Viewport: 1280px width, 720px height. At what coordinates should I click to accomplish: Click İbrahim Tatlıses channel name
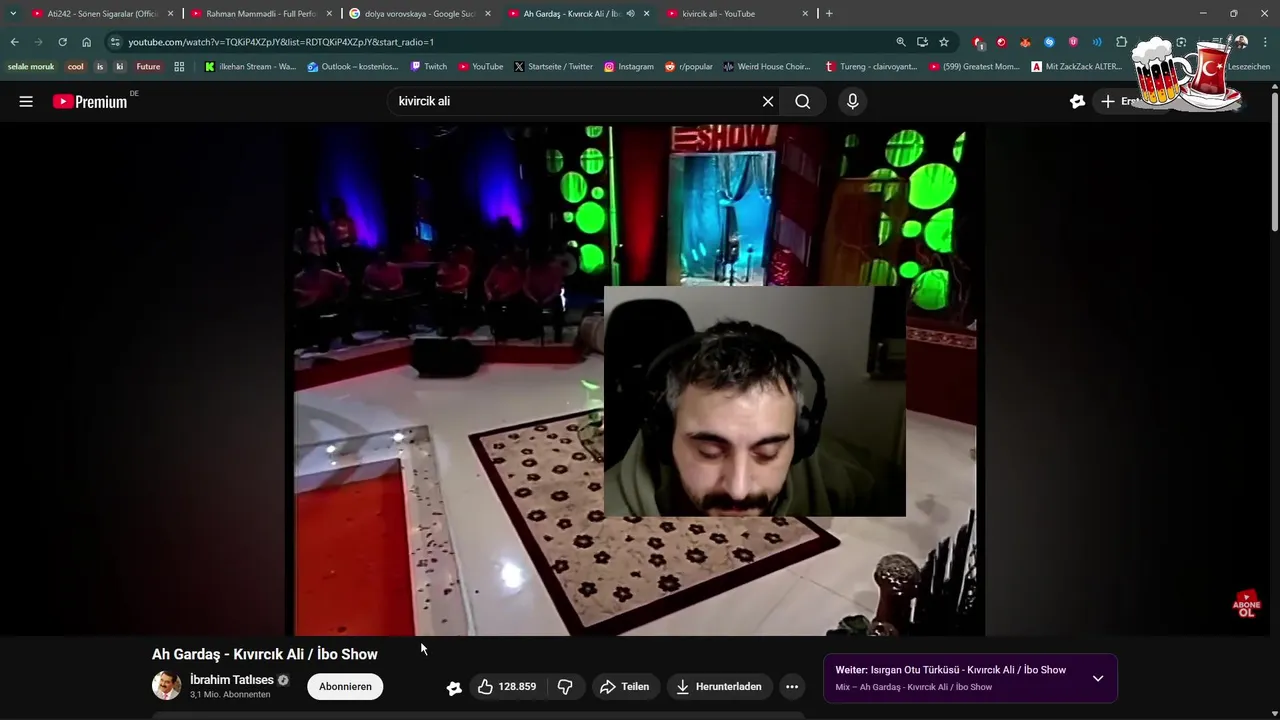point(232,680)
